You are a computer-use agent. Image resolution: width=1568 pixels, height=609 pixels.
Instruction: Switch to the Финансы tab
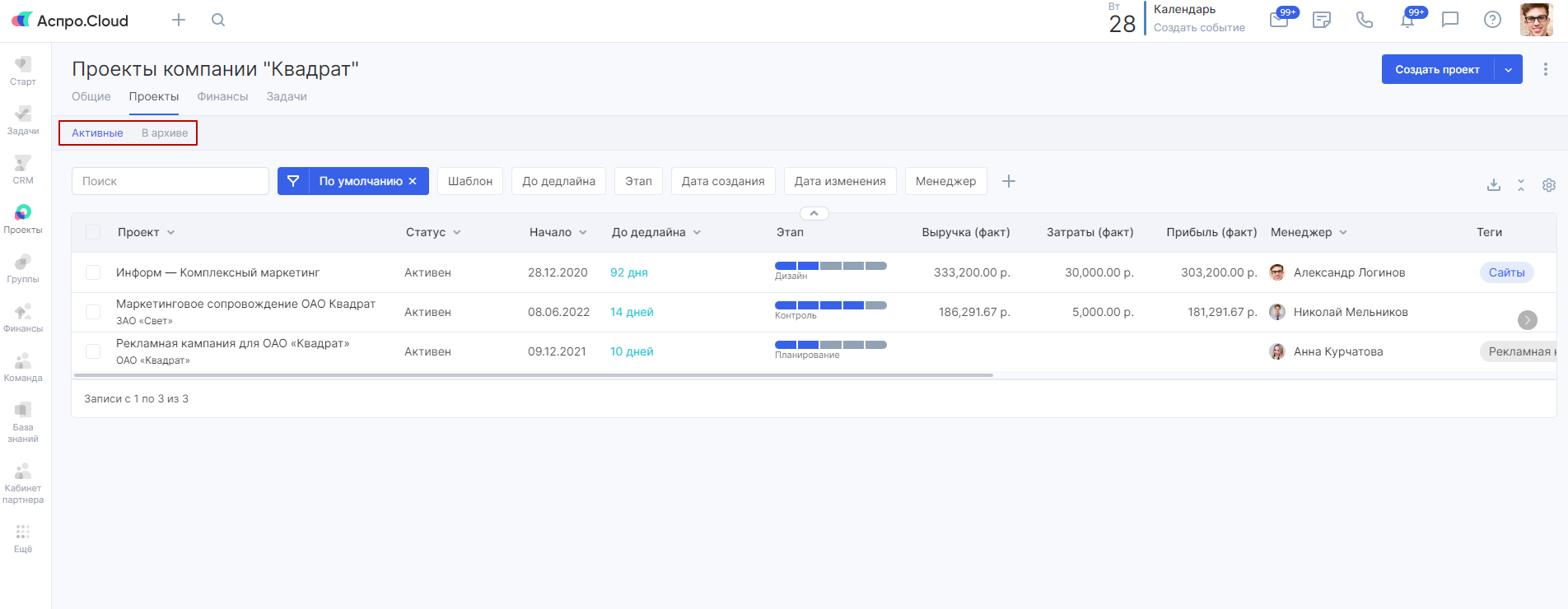pos(222,96)
